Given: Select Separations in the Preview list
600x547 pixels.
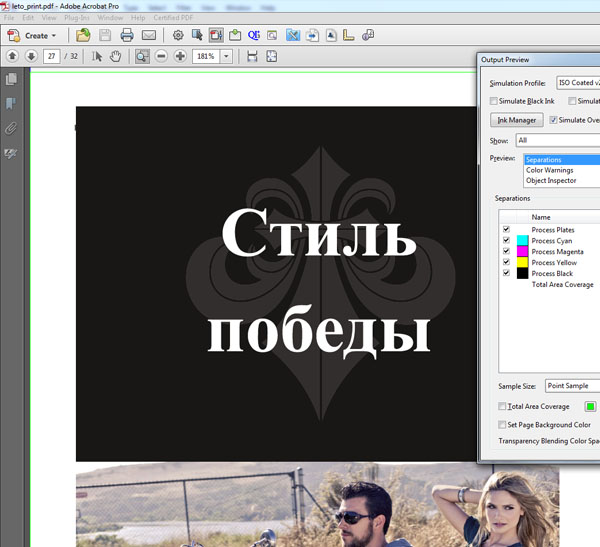Looking at the screenshot, I should (x=562, y=160).
